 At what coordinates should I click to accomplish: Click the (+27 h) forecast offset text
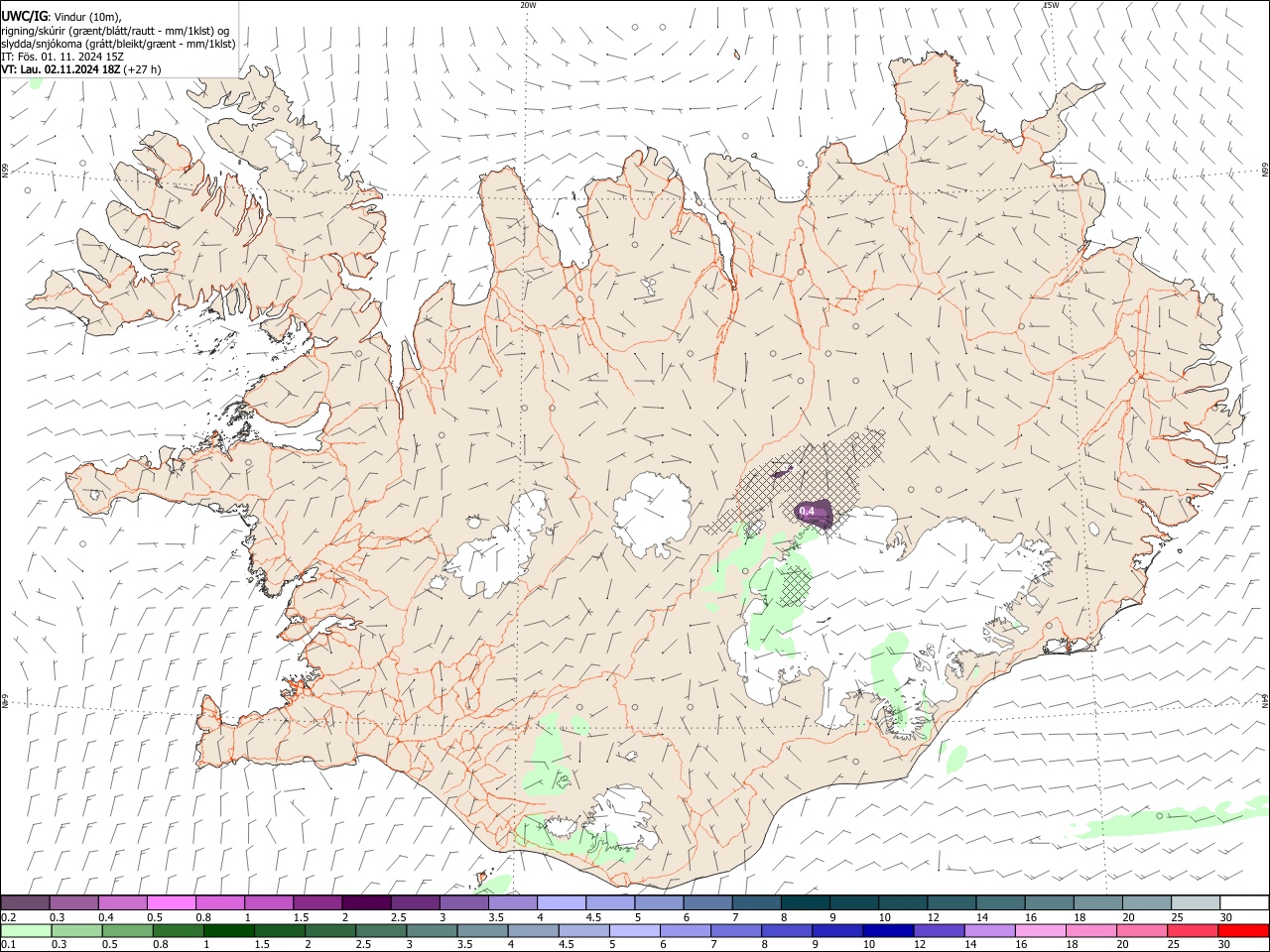coord(143,69)
